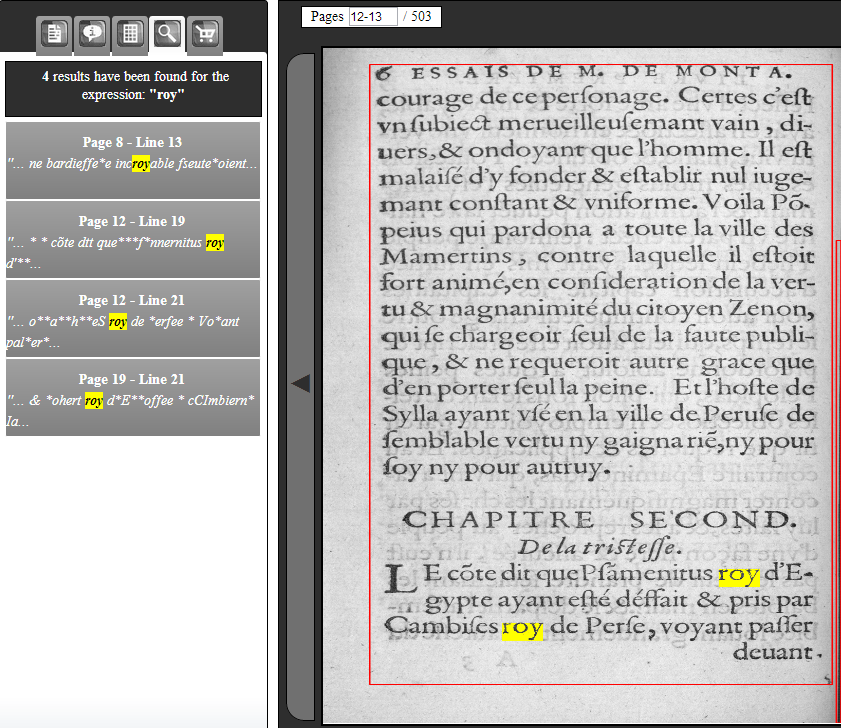Open the thumbnail grid tab
The image size is (841, 728).
tap(130, 34)
